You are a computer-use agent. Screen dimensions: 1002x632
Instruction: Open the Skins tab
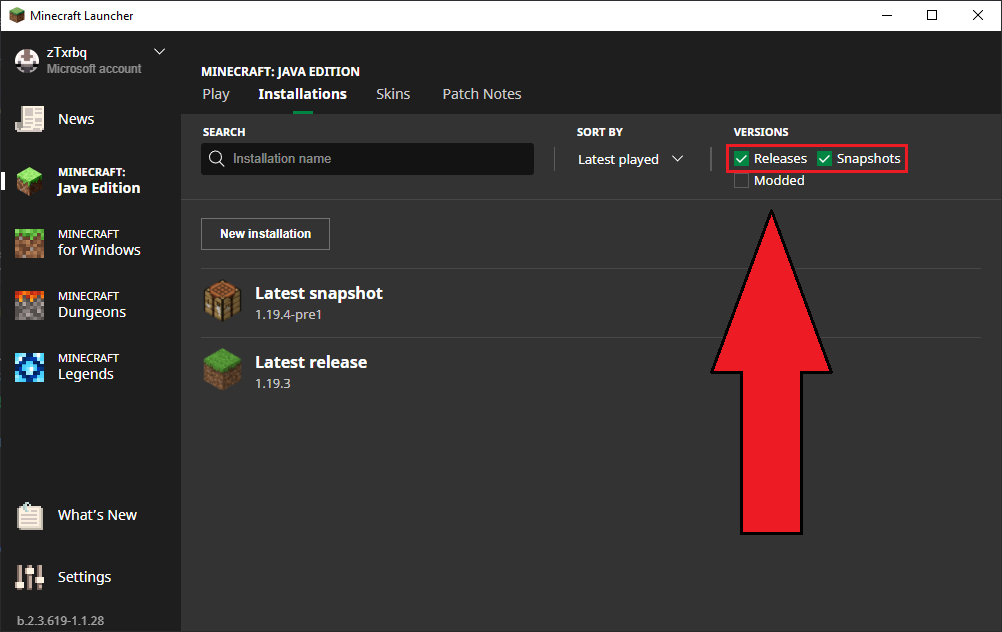coord(393,94)
